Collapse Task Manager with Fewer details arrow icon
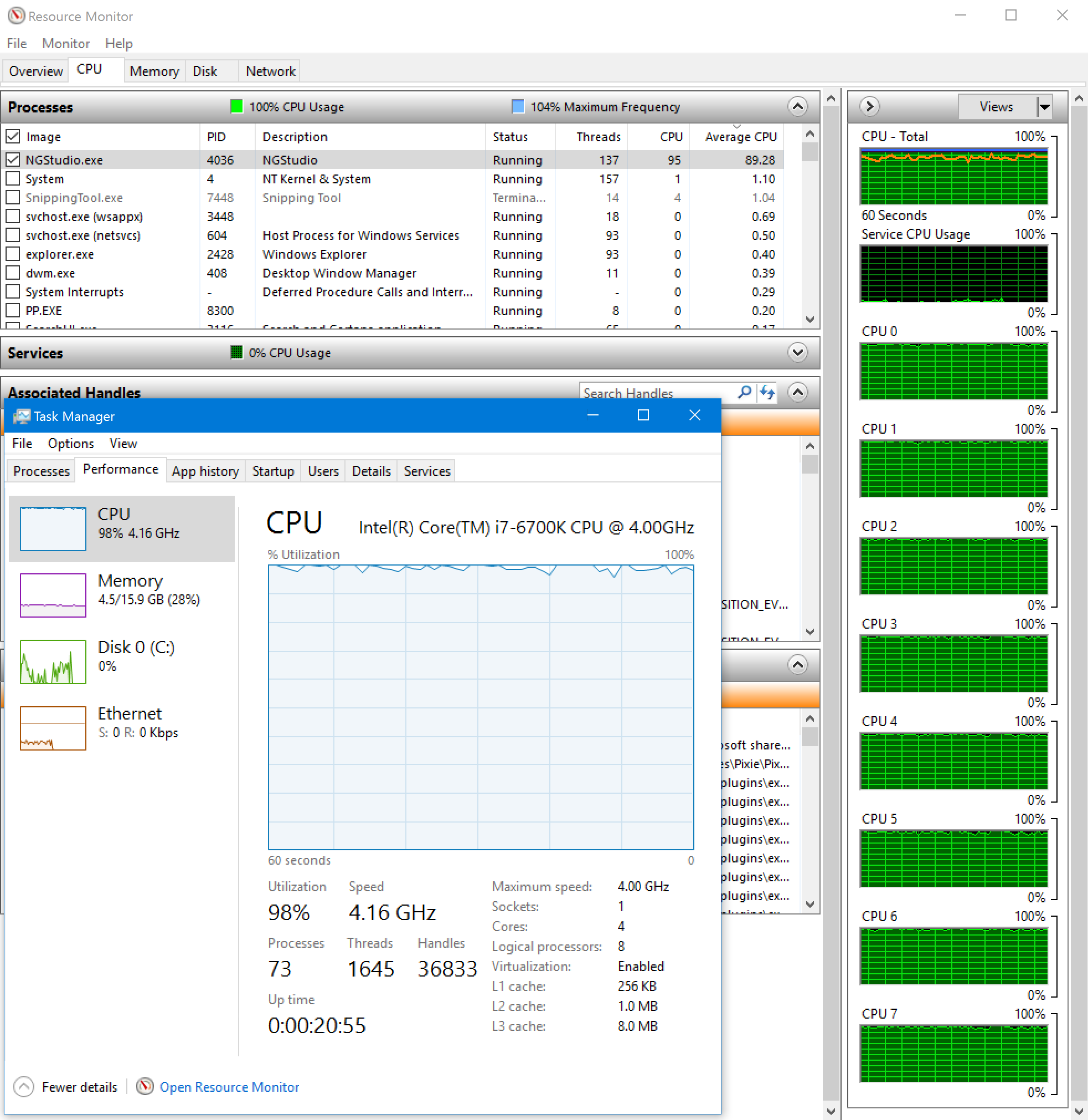Viewport: 1088px width, 1120px height. pyautogui.click(x=23, y=1086)
